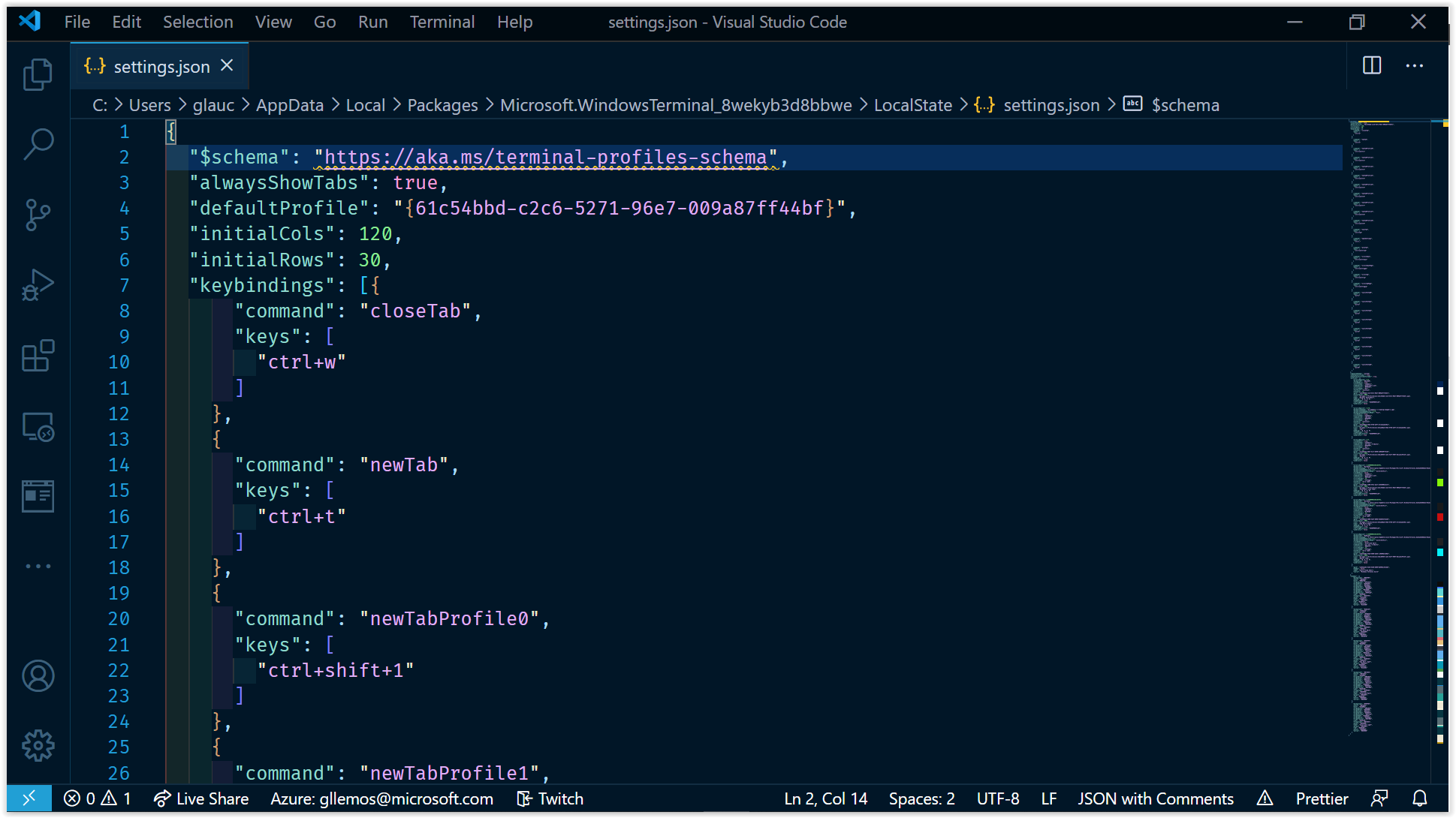This screenshot has width=1456, height=818.
Task: Start Live Share session
Action: click(x=200, y=798)
